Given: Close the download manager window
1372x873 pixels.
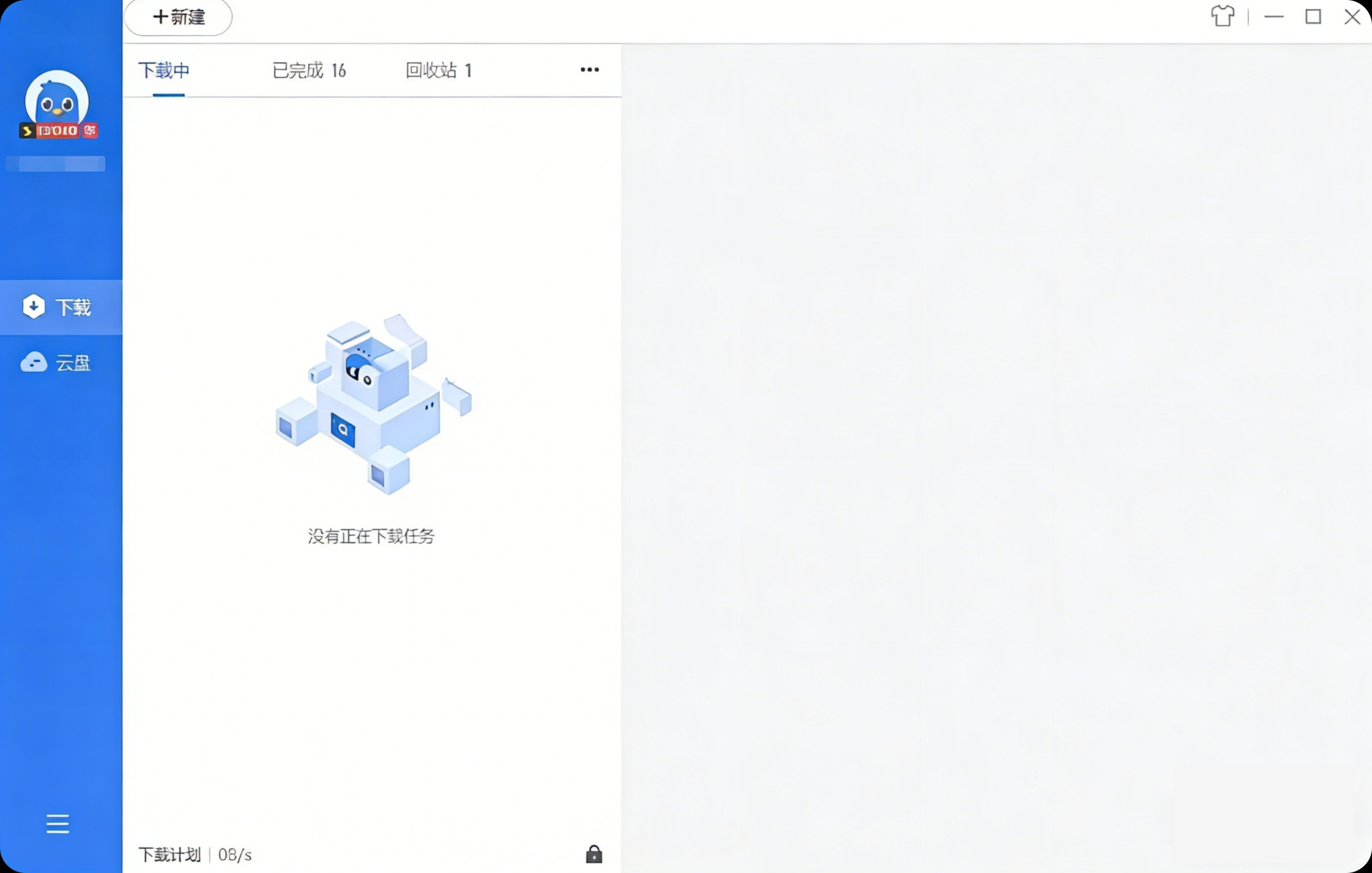Looking at the screenshot, I should click(1352, 17).
